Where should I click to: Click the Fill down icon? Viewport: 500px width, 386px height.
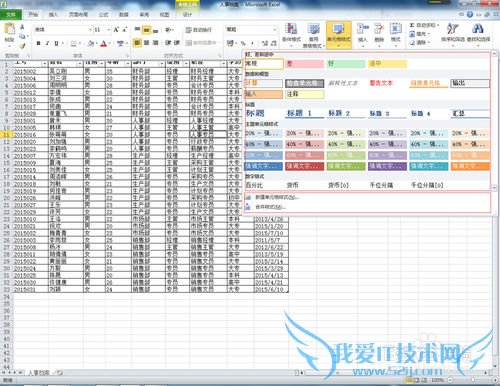[x=412, y=34]
